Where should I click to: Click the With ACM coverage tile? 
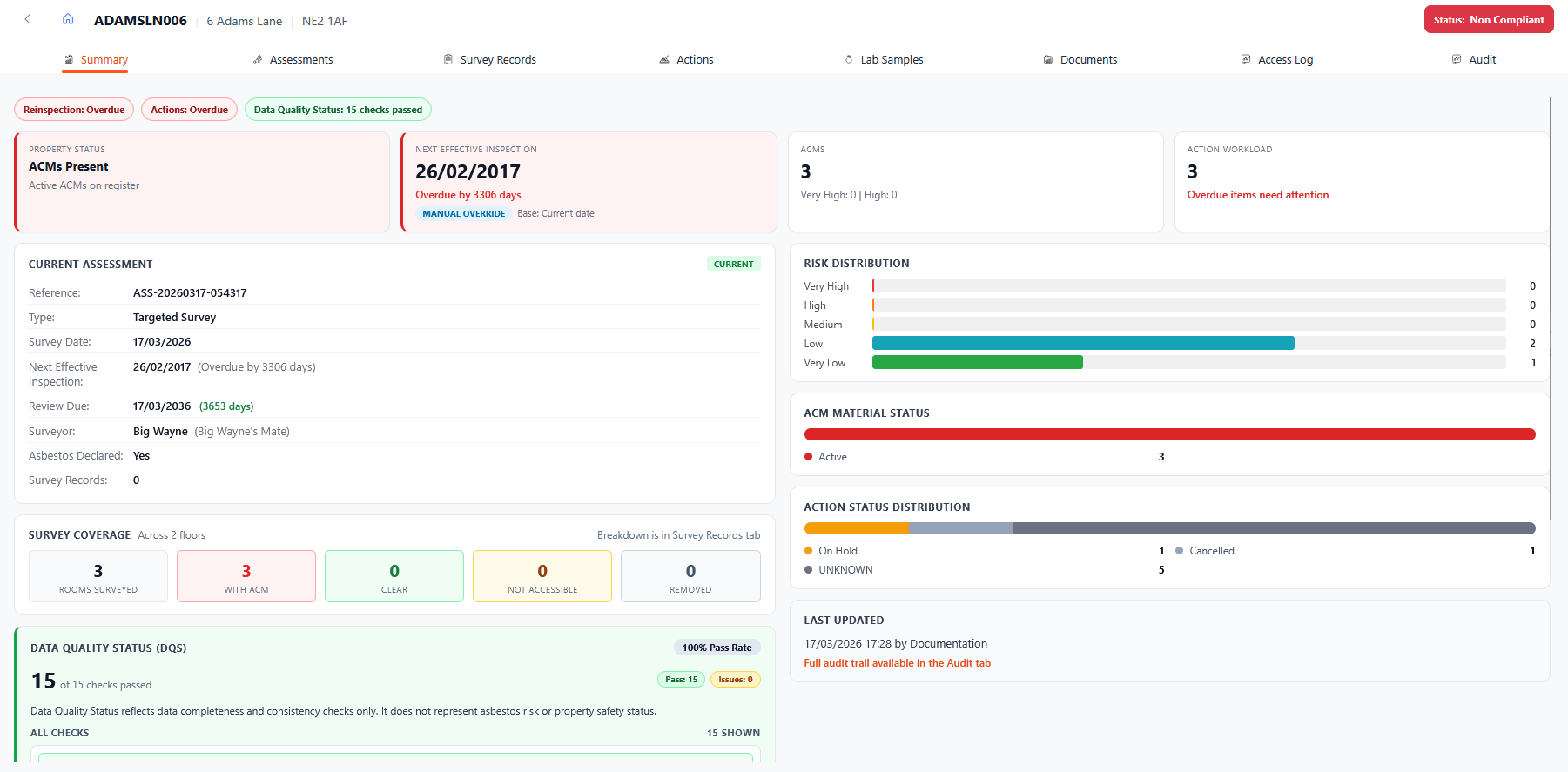pyautogui.click(x=246, y=576)
